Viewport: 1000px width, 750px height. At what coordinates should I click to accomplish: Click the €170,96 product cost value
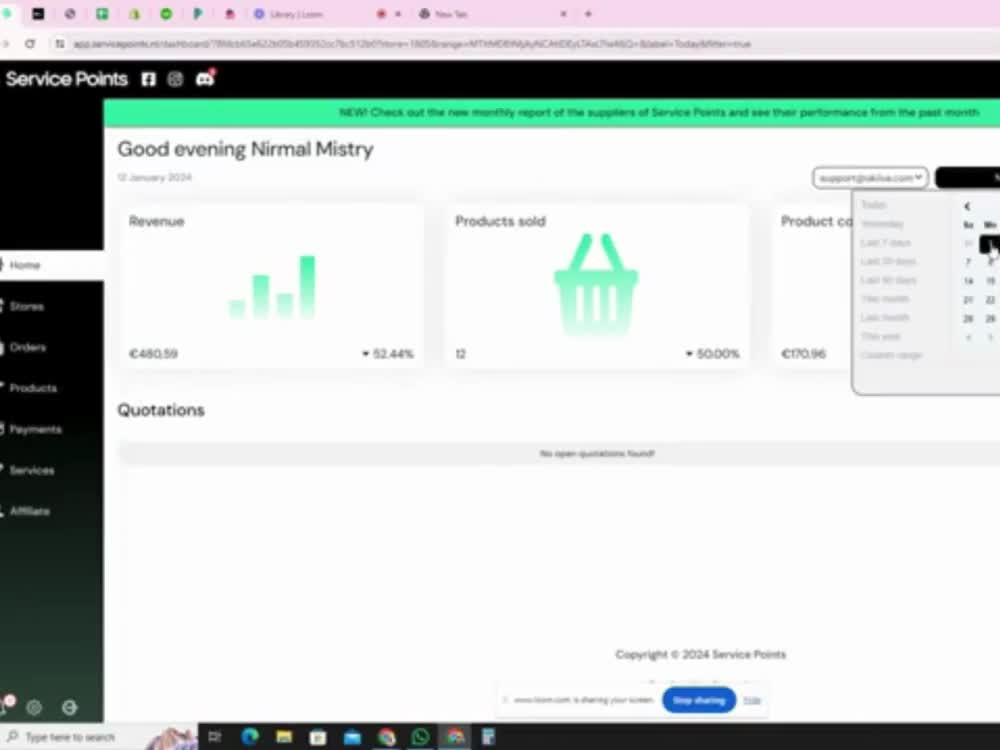(803, 354)
